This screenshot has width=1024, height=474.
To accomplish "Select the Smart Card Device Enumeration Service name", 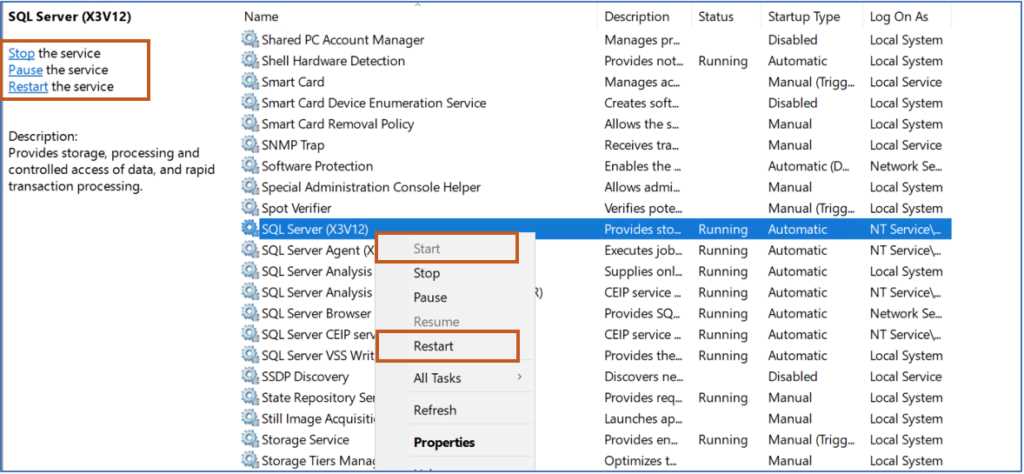I will (374, 103).
